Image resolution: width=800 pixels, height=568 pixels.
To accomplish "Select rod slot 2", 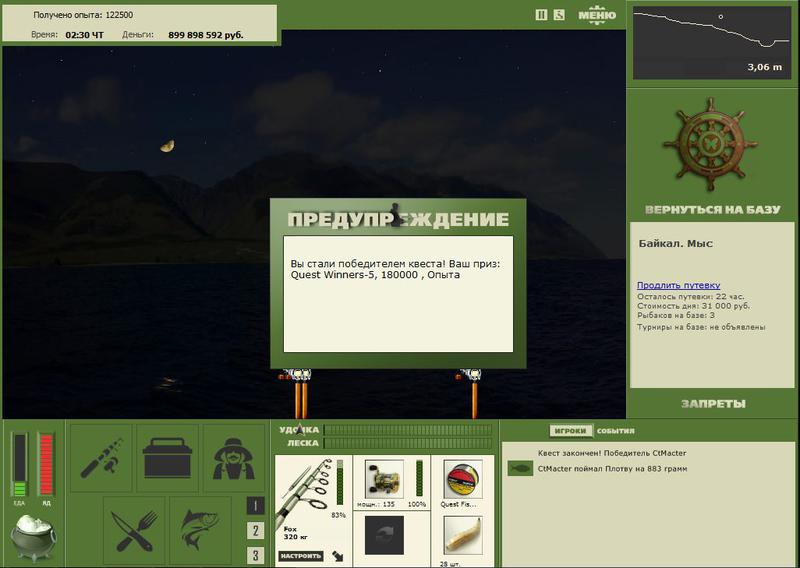I will click(256, 530).
